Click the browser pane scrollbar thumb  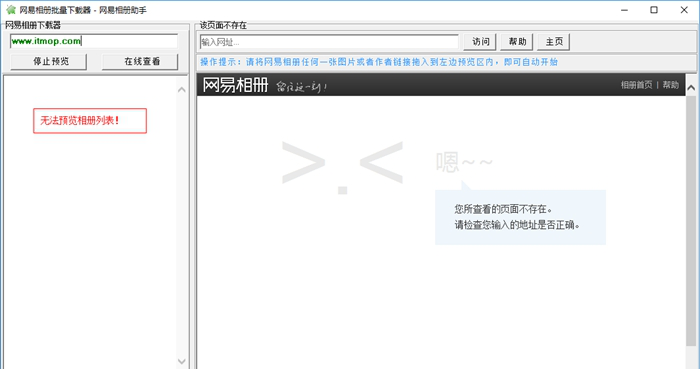(x=691, y=220)
